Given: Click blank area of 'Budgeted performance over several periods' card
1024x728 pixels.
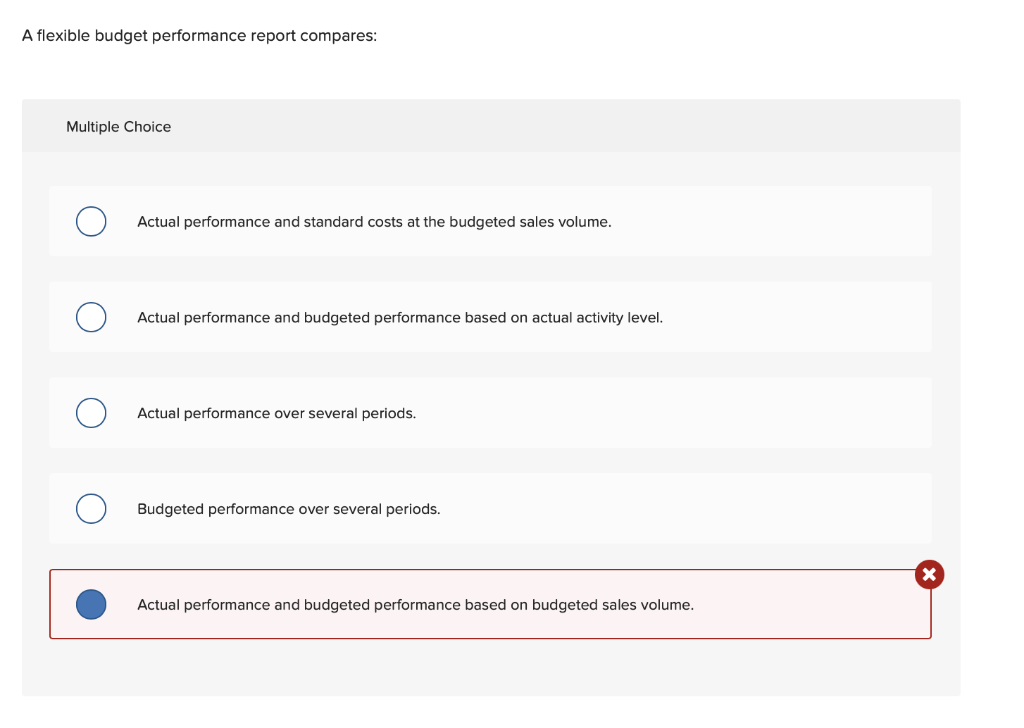Looking at the screenshot, I should (686, 509).
